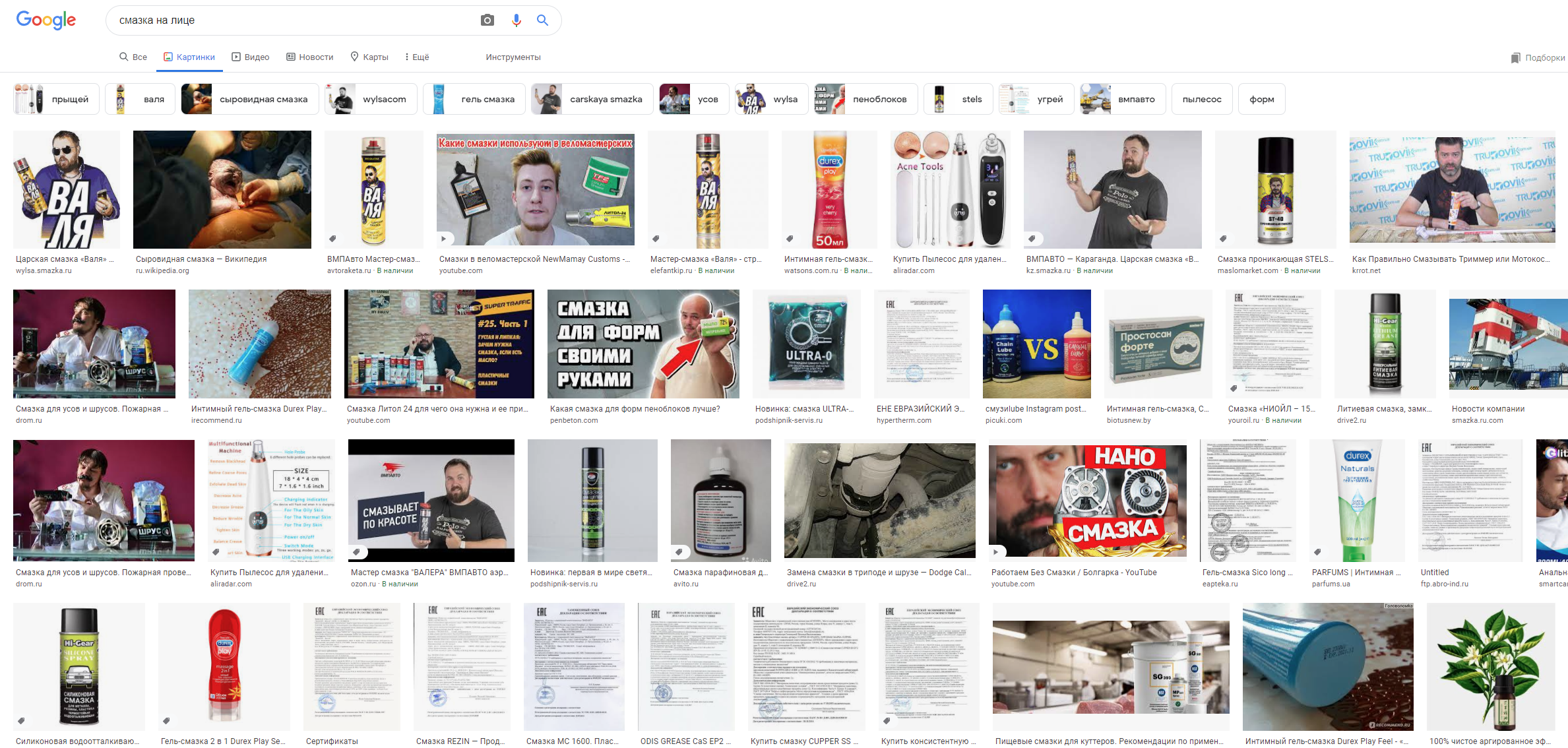1568x748 pixels.
Task: Click product tag icon on parfums.ua image
Action: 1317,551
